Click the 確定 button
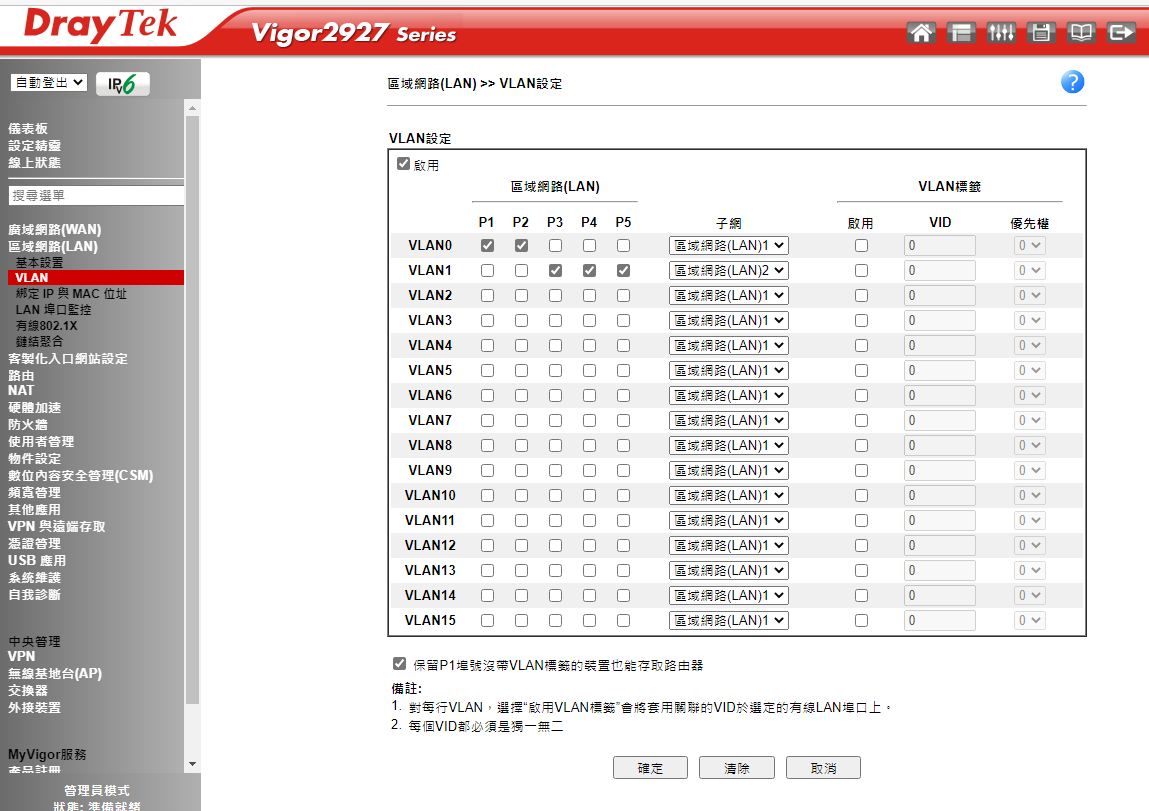 point(650,768)
